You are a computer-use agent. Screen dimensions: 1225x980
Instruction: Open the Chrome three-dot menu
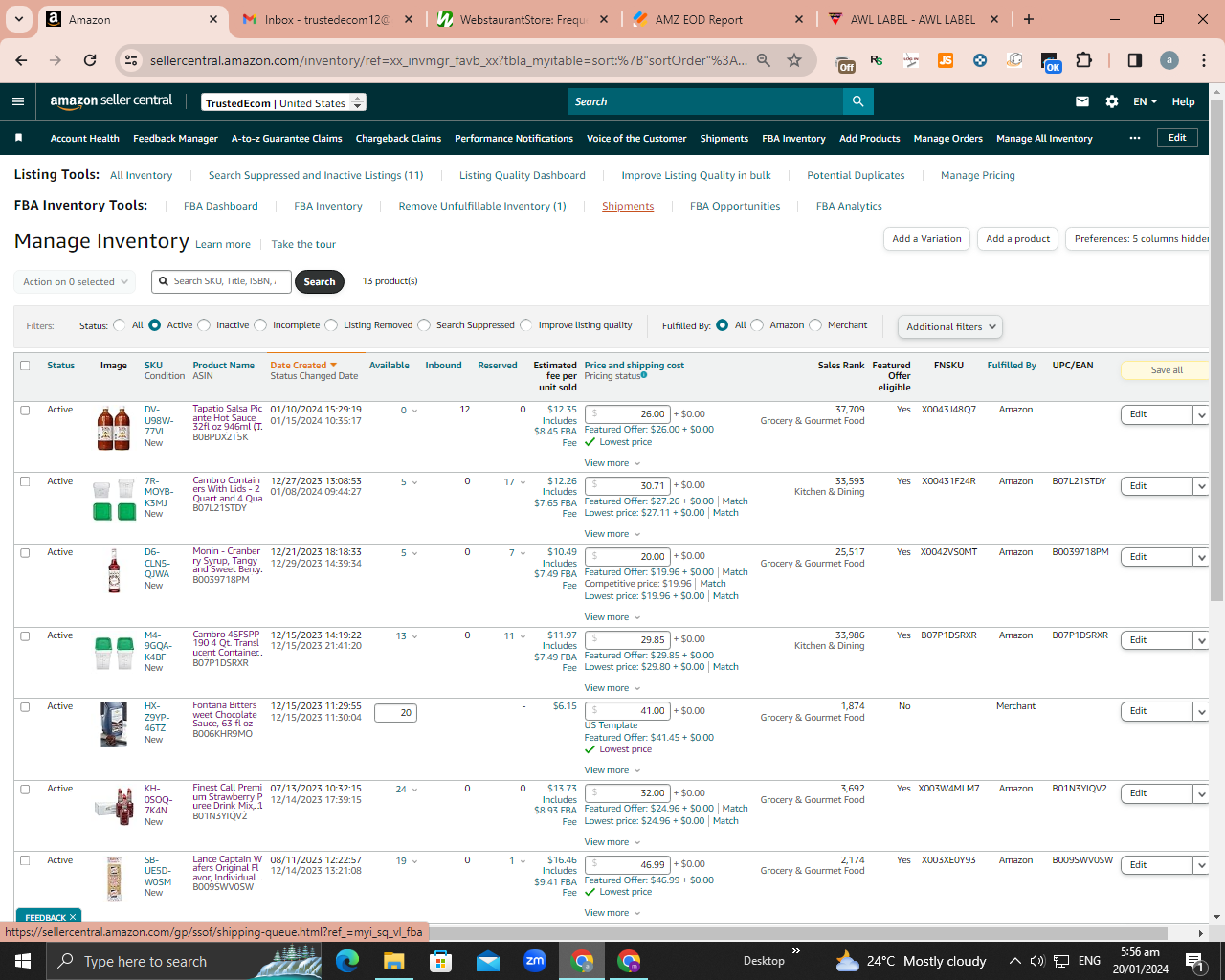tap(1203, 60)
